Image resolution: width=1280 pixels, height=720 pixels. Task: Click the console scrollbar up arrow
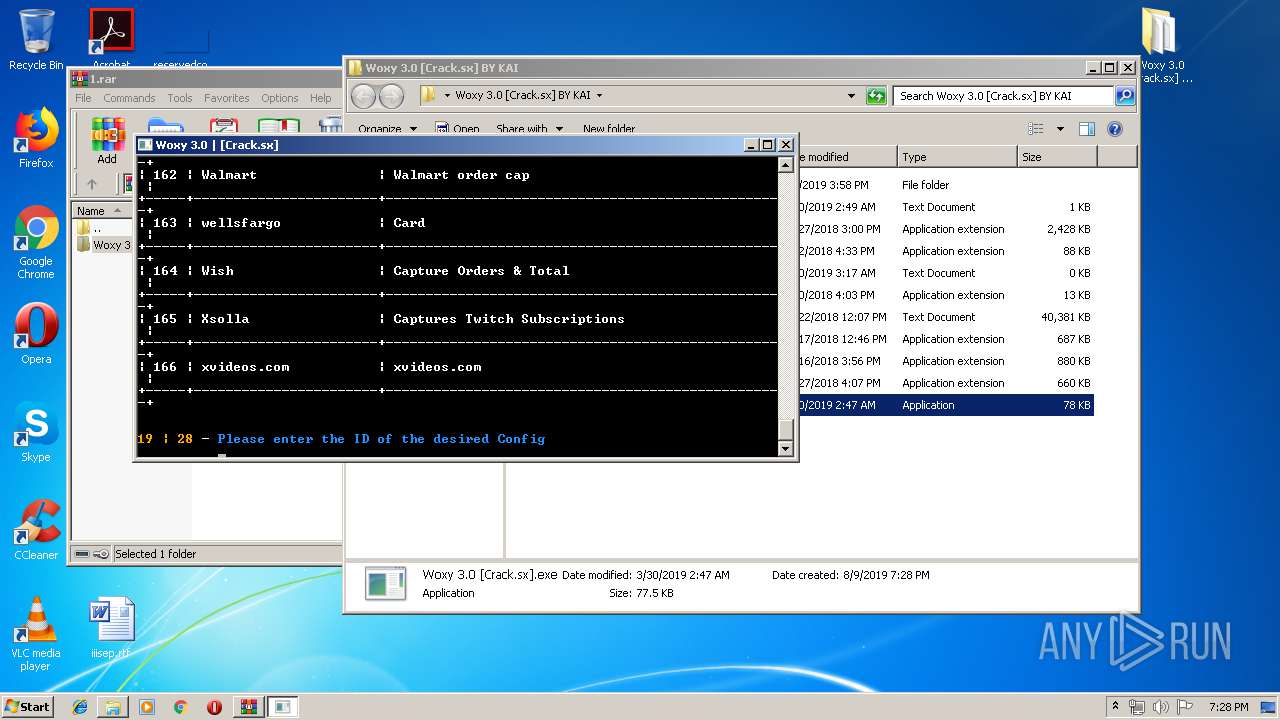coord(786,164)
